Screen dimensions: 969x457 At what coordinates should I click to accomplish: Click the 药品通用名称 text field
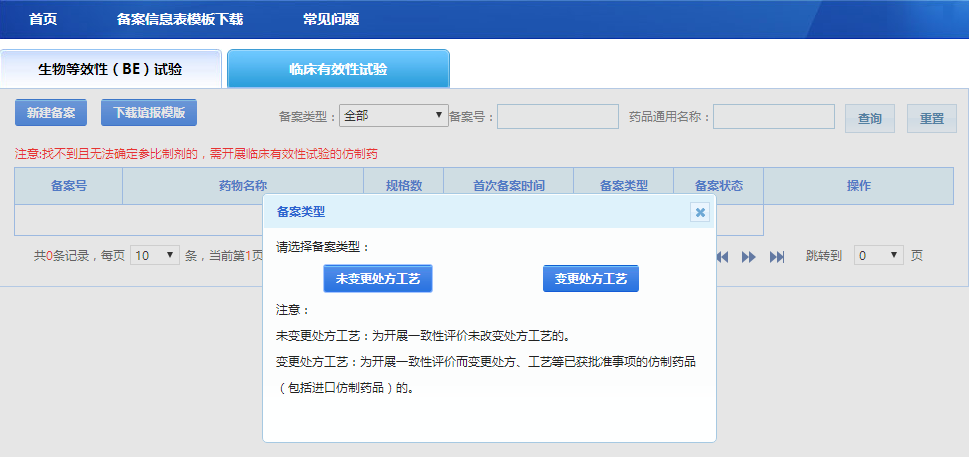click(x=773, y=117)
